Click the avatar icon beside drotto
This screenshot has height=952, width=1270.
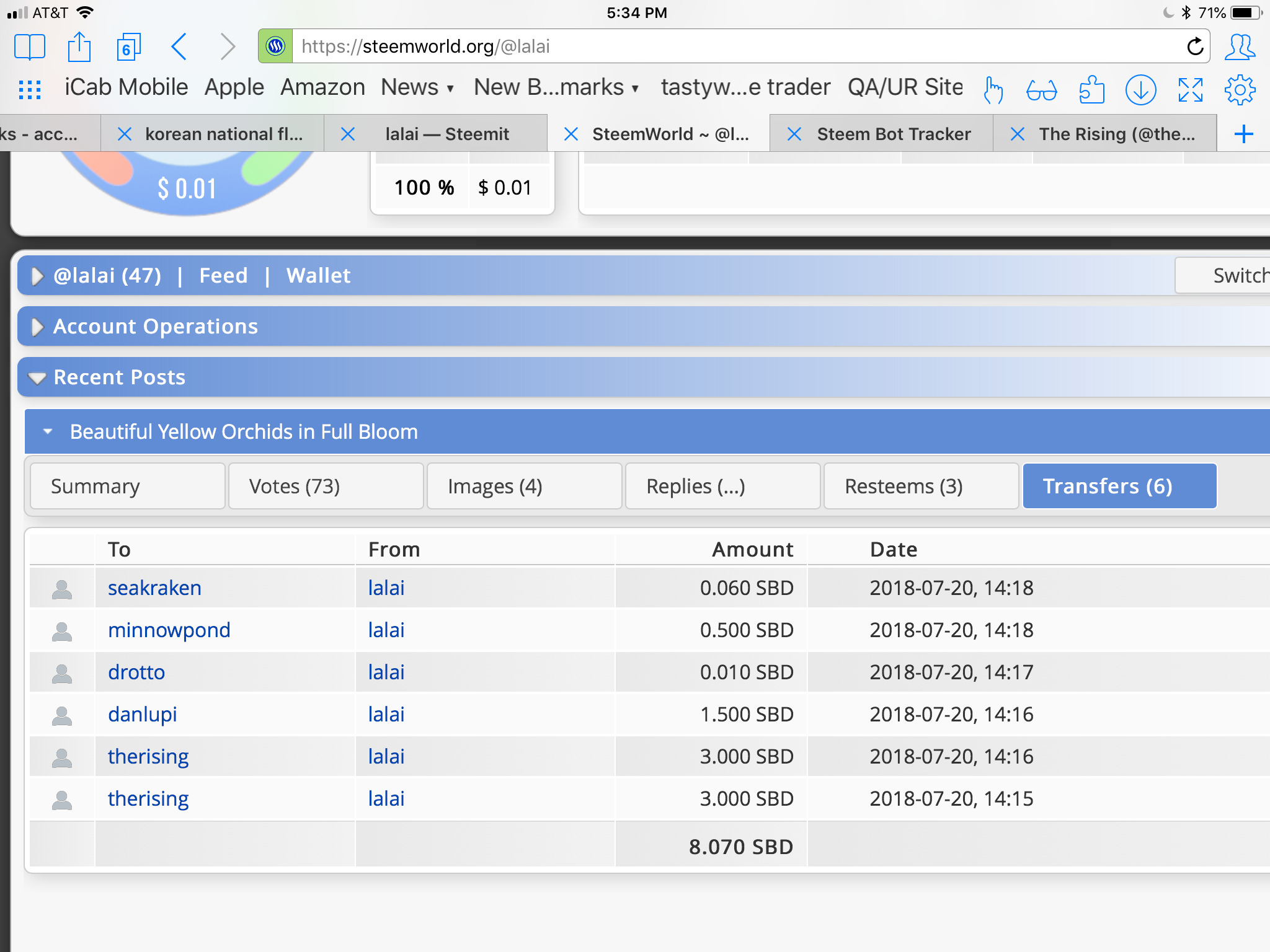tap(62, 673)
